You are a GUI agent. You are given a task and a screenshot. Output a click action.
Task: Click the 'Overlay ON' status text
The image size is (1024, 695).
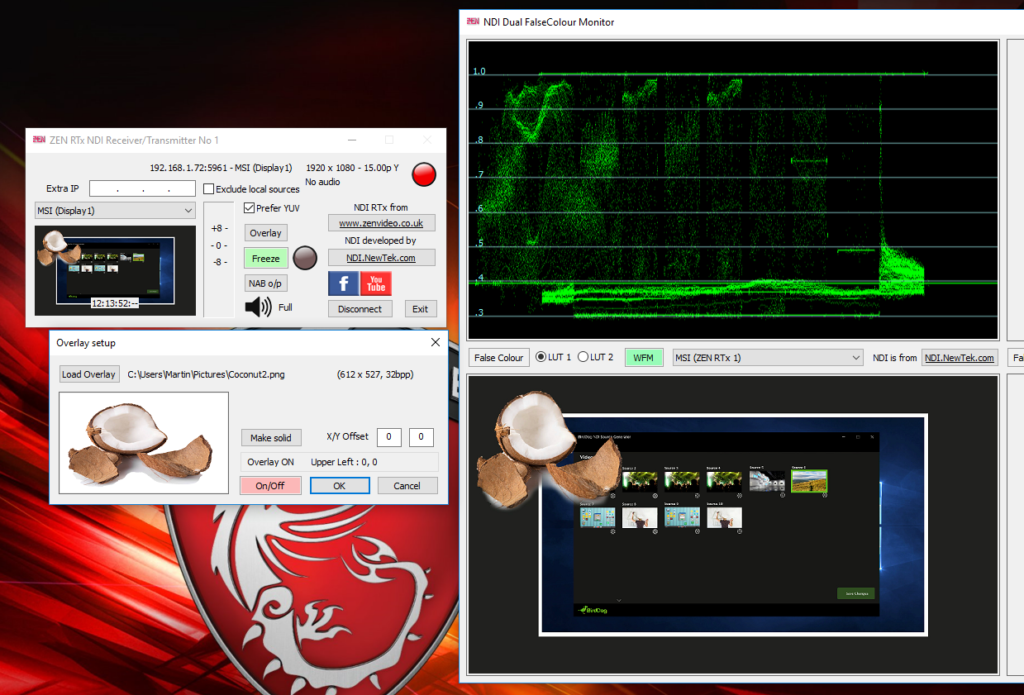click(x=270, y=462)
